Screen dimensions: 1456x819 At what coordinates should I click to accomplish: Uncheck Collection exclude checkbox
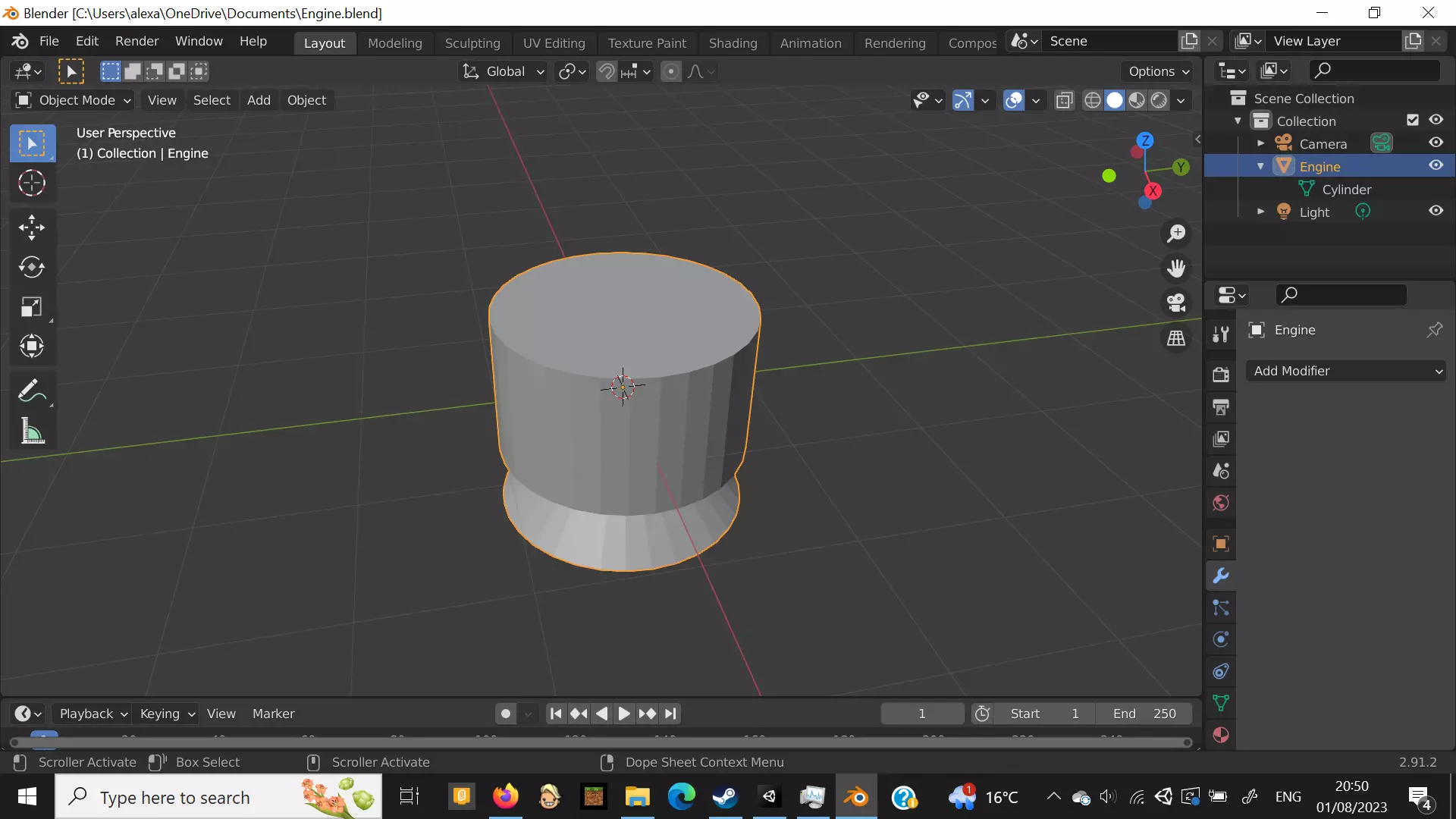coord(1412,120)
